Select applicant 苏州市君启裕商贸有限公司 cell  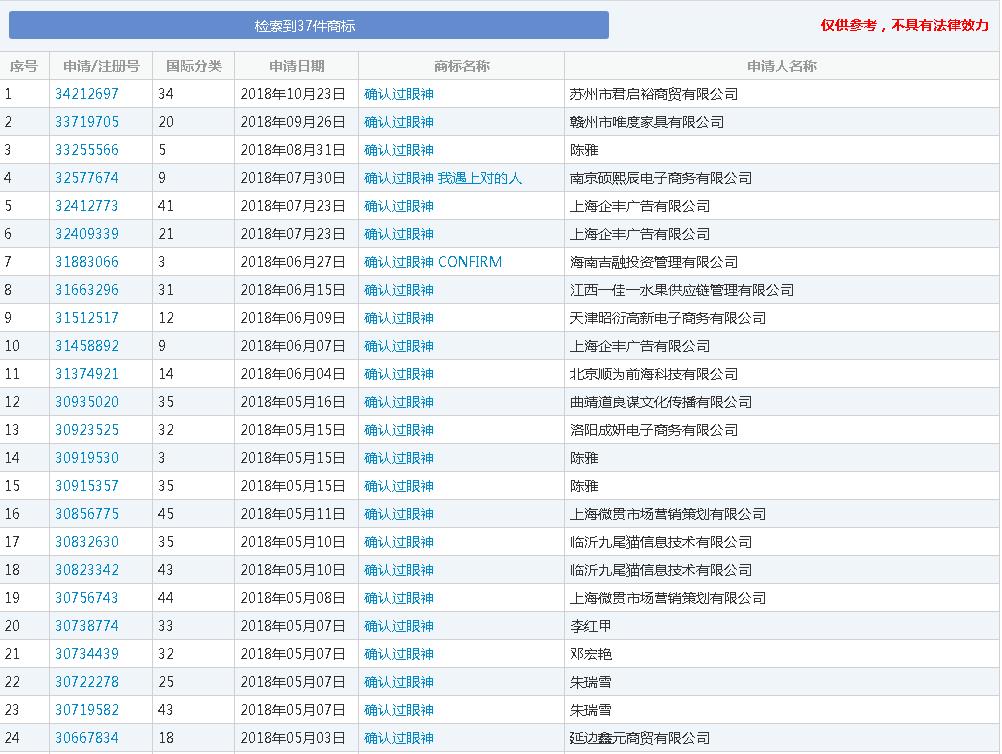653,94
